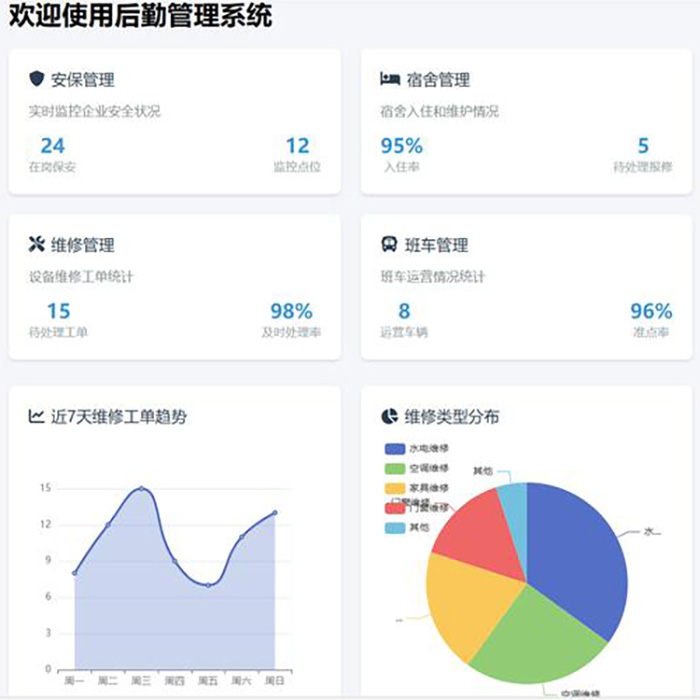
Task: Click the line chart icon beside 近7天维修工单趋势
Action: pyautogui.click(x=37, y=416)
